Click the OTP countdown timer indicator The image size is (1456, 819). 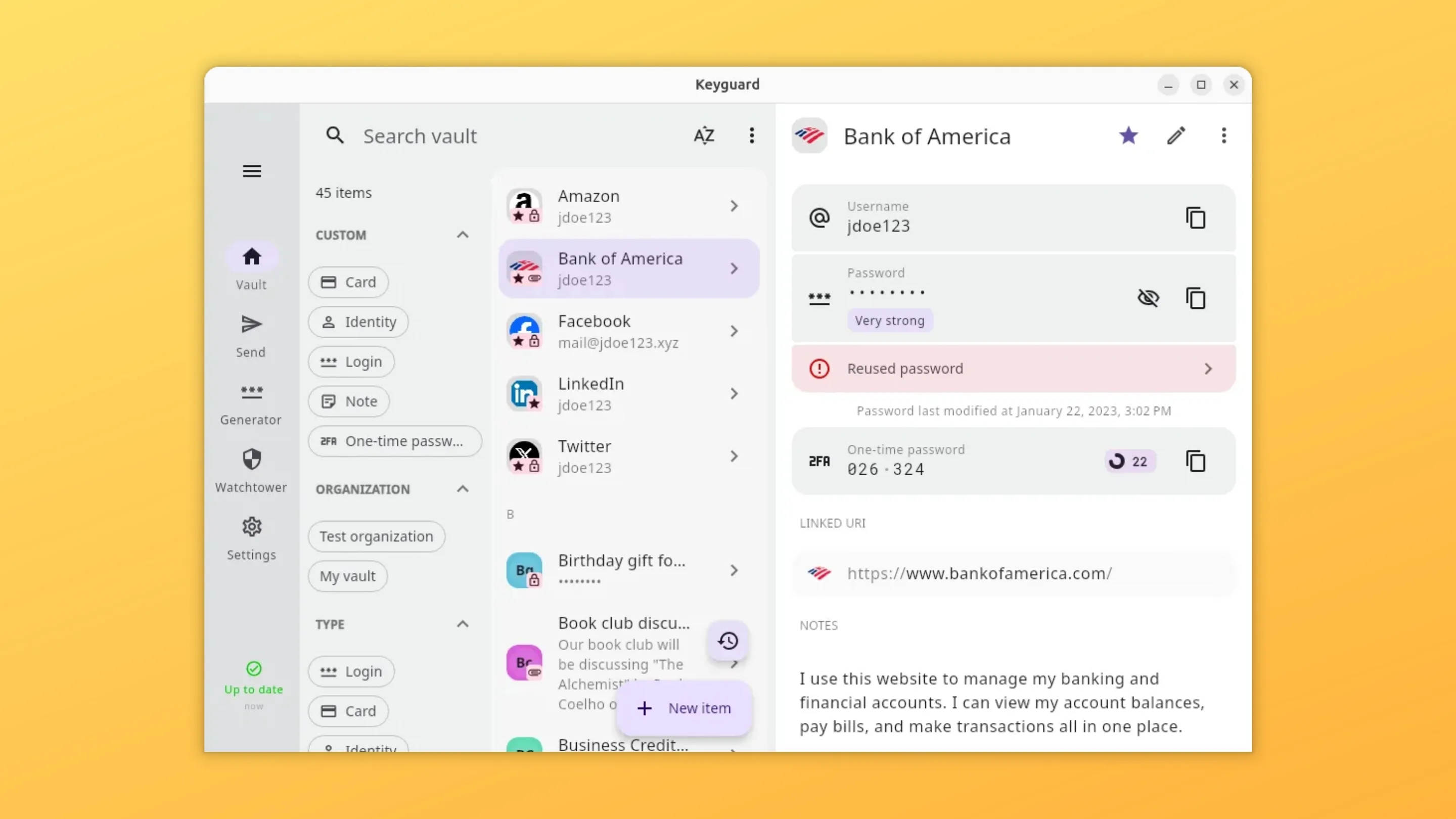tap(1129, 461)
